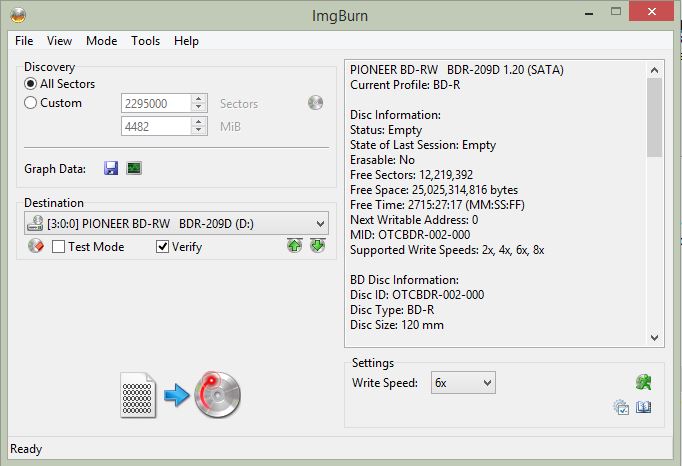Image resolution: width=682 pixels, height=466 pixels.
Task: Click the disc icon beside Sectors
Action: point(315,103)
